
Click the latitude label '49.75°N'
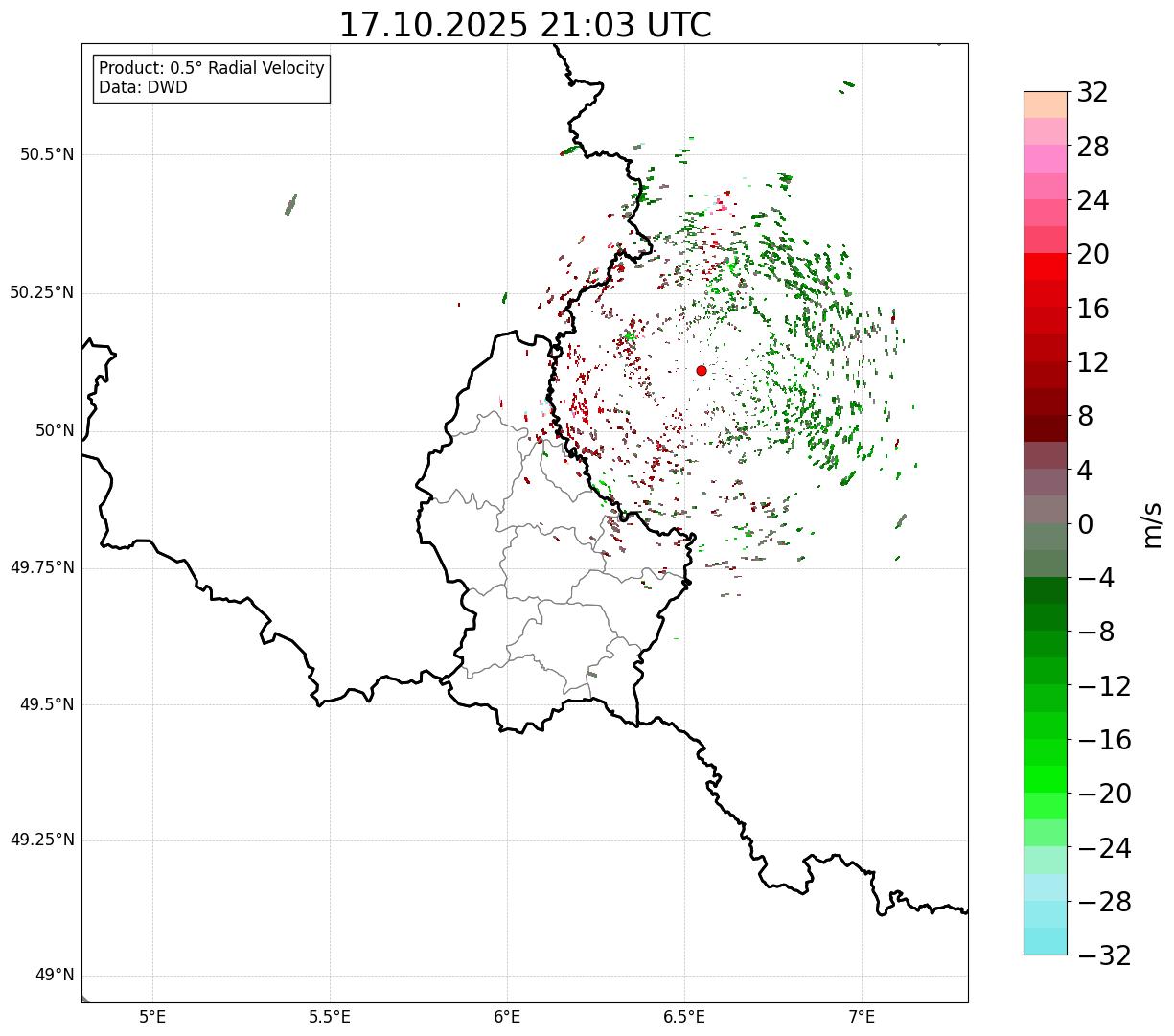(x=41, y=567)
